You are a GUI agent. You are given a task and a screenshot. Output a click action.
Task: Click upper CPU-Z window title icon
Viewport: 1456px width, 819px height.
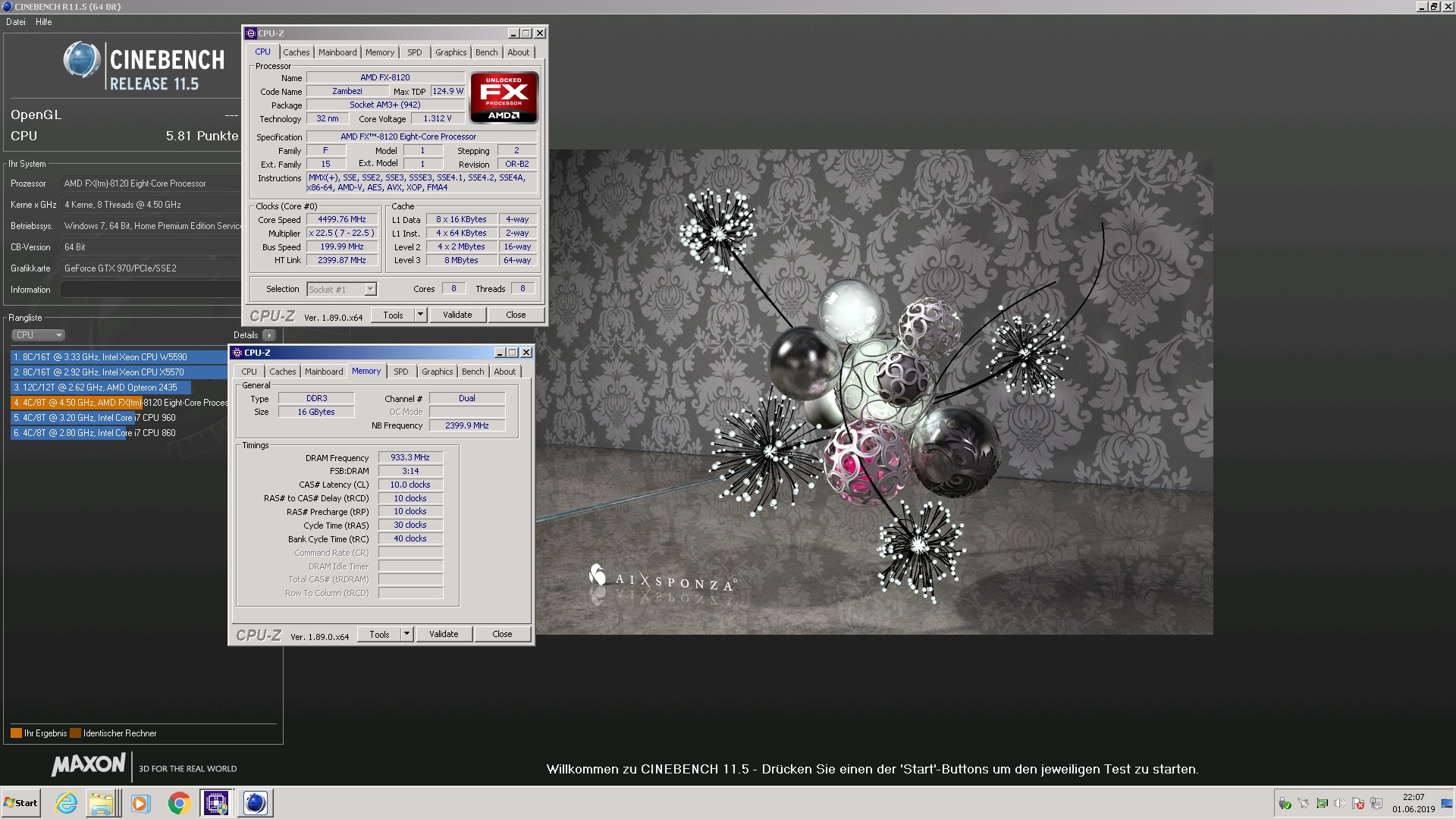point(251,33)
